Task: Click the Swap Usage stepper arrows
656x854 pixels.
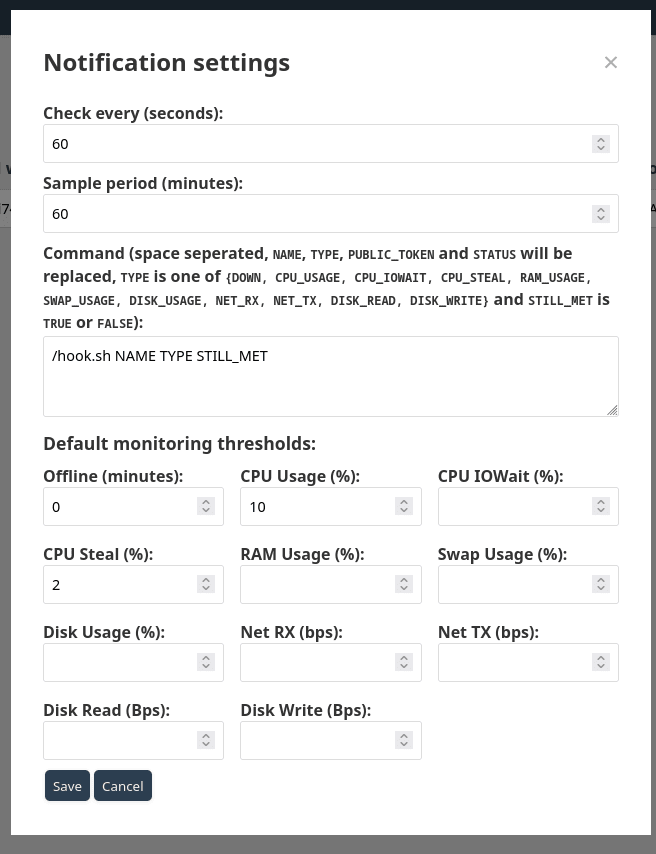Action: coord(600,584)
